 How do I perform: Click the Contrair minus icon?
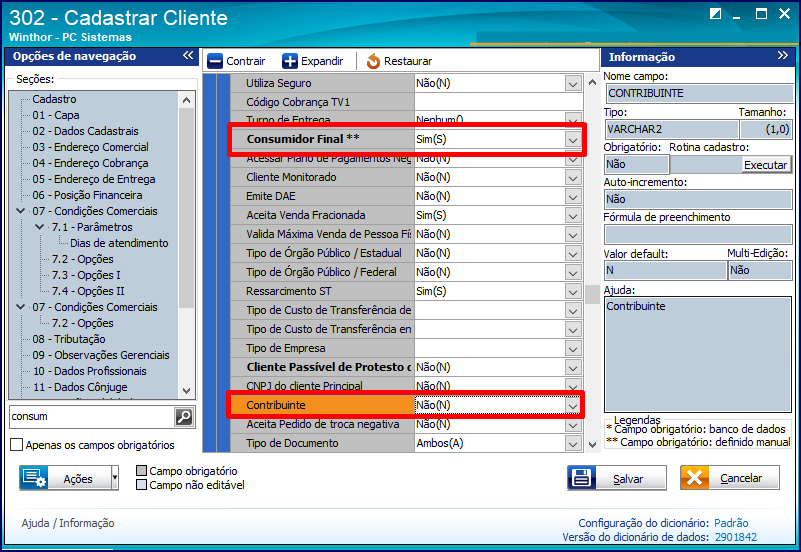(x=215, y=61)
